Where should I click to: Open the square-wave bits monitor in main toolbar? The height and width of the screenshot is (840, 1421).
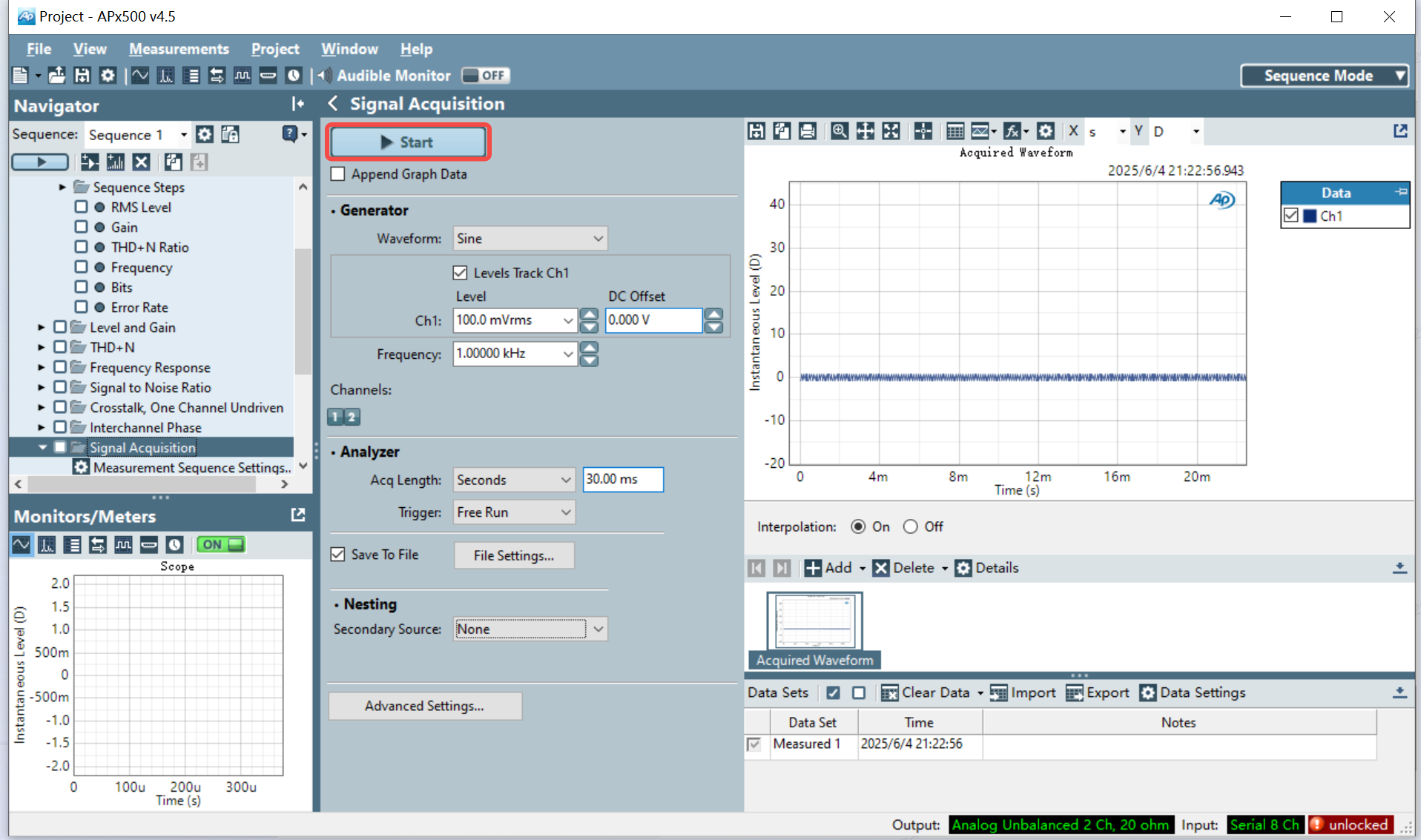click(242, 76)
